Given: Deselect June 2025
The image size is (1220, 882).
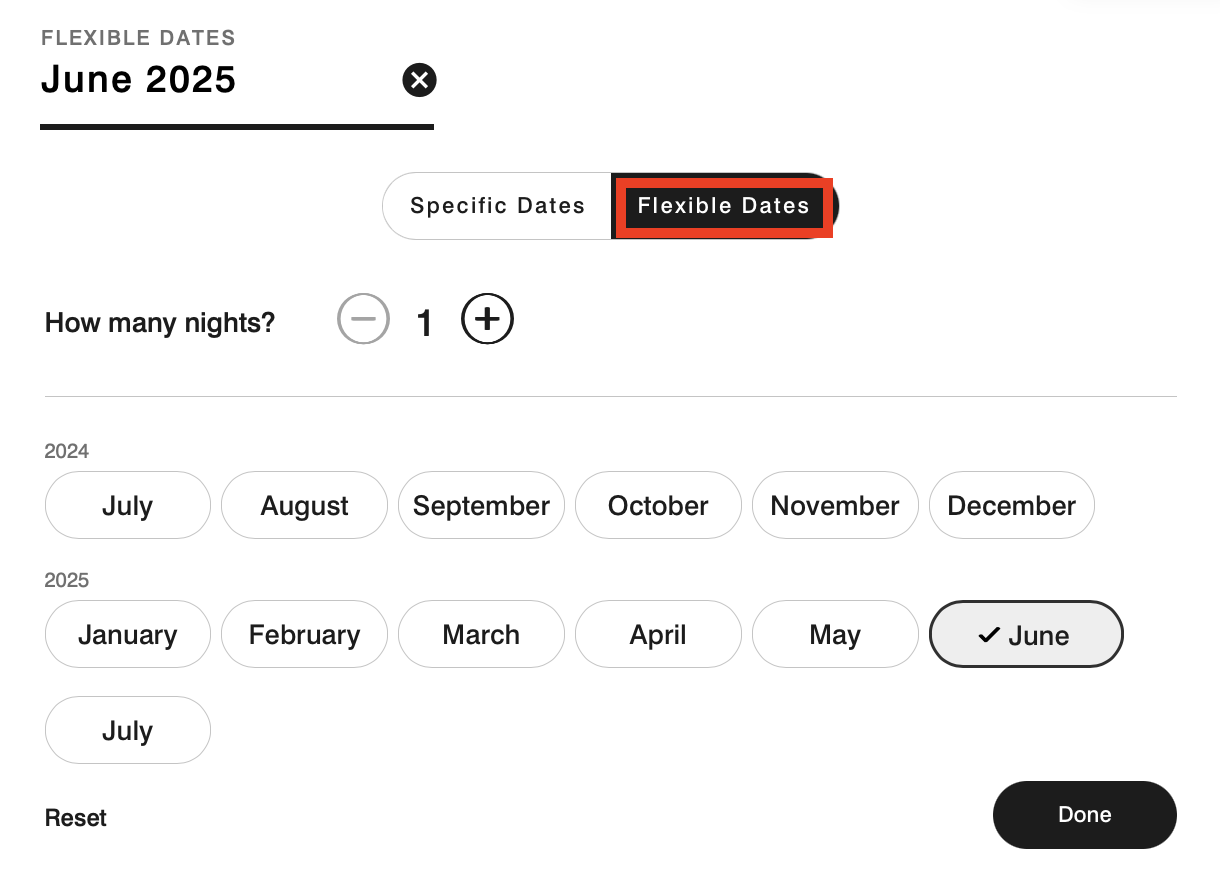Looking at the screenshot, I should tap(1026, 634).
